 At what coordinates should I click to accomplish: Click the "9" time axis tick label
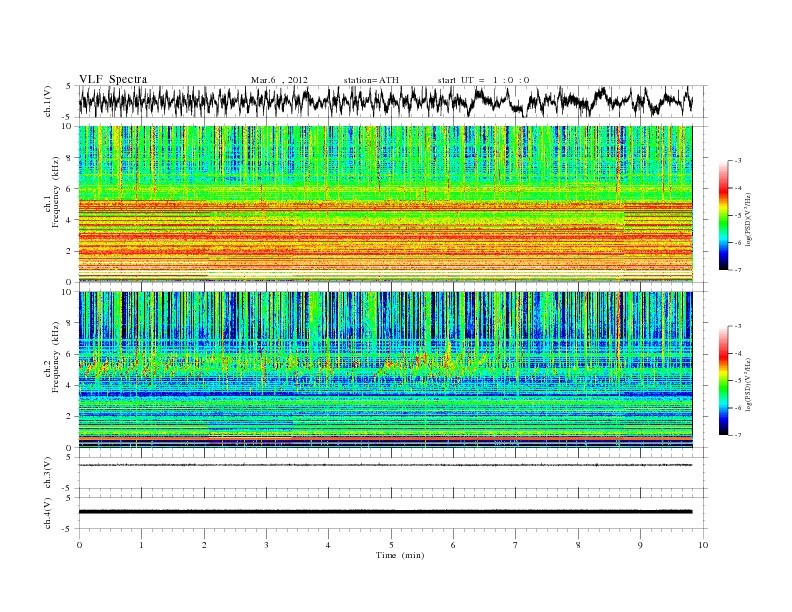(x=640, y=545)
